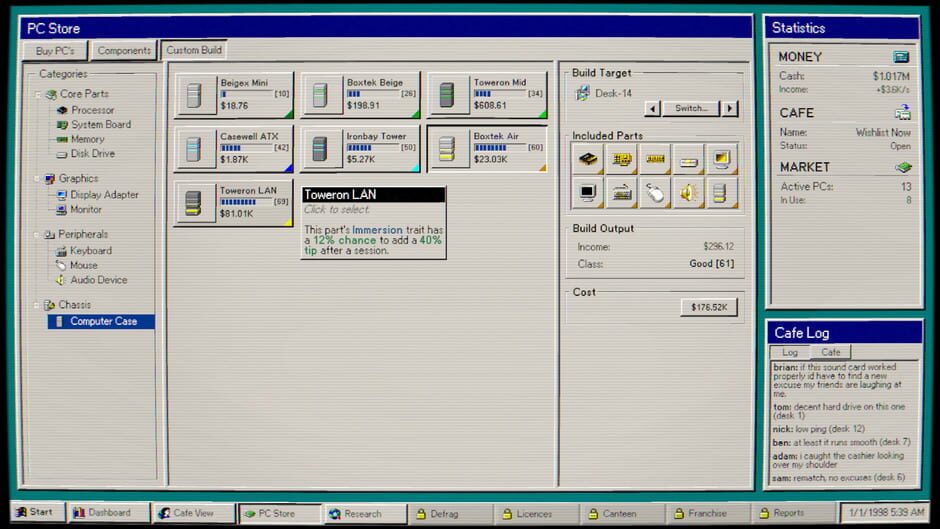The image size is (940, 529).
Task: Select the keyboard slot in Included Parts
Action: 622,193
